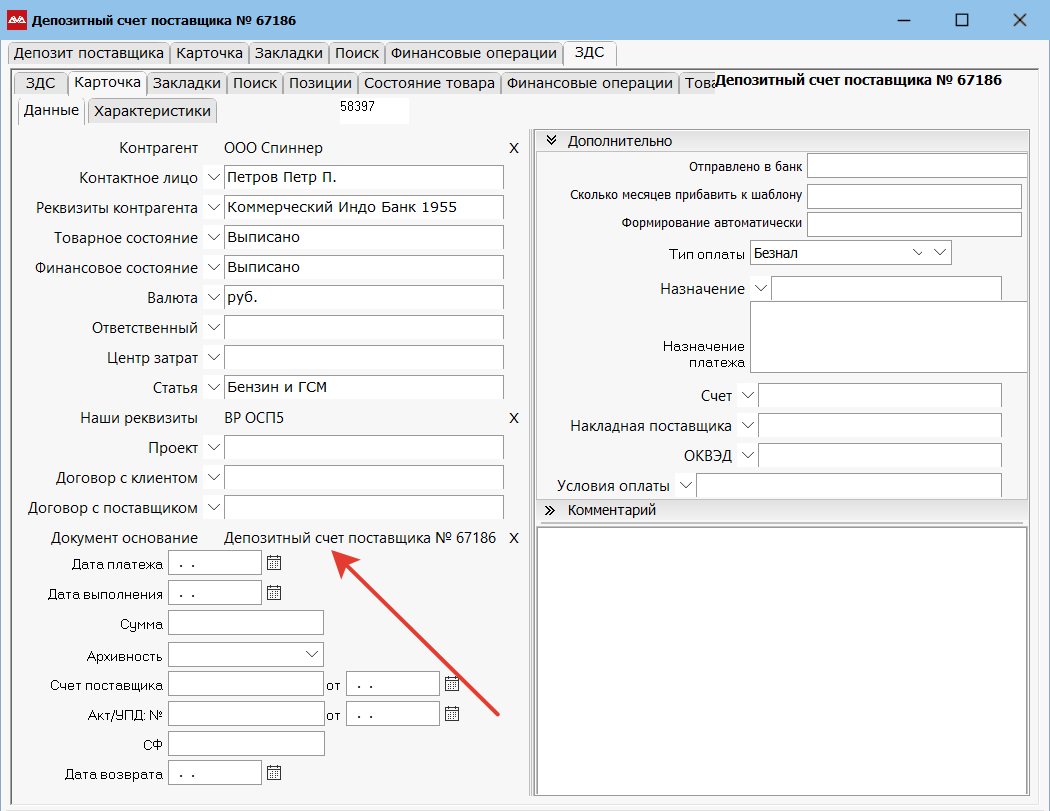Open the calendar for Акт/УПД date

[452, 714]
